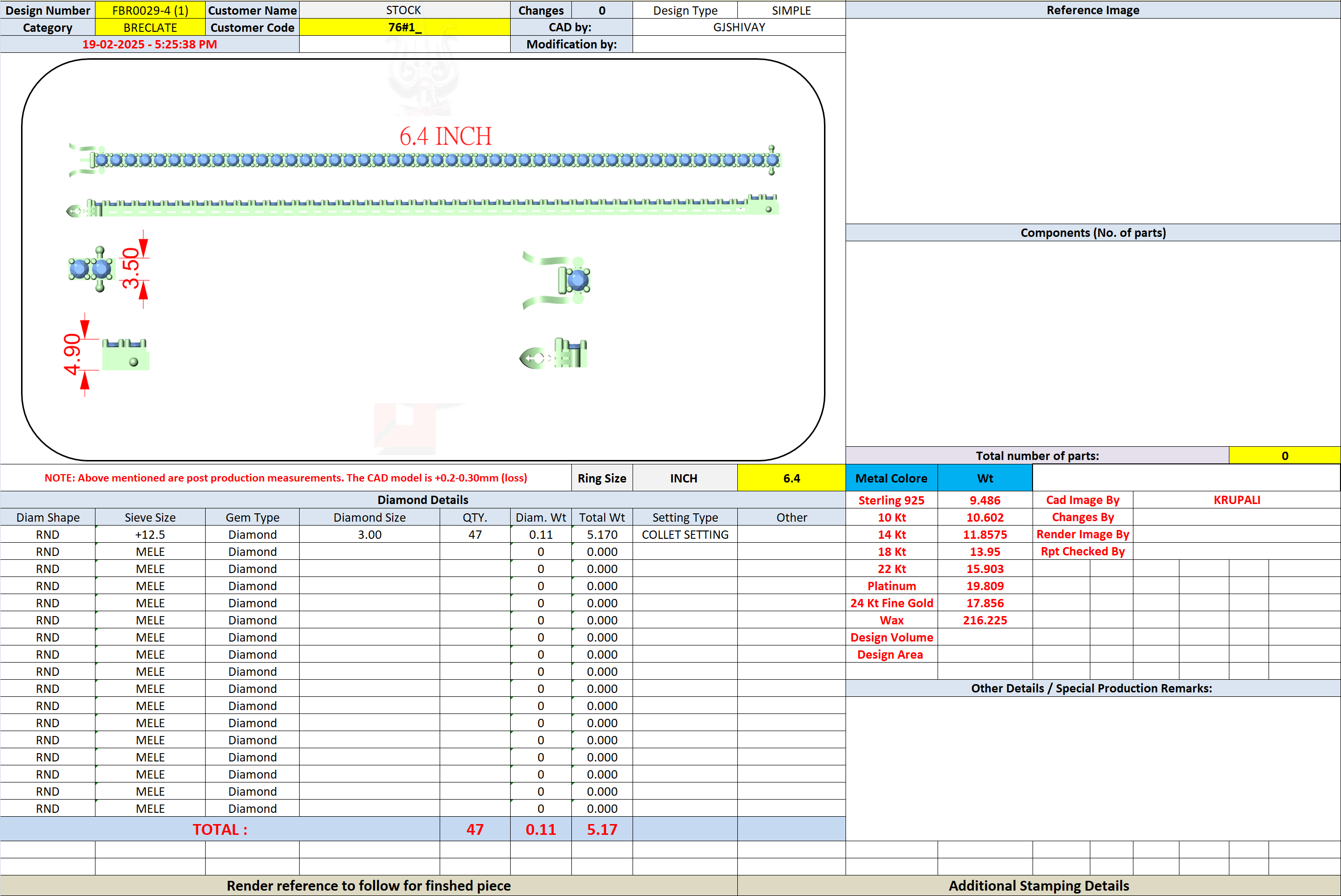
Task: Click Diam. Wt cell 0.11 in first row
Action: 541,534
